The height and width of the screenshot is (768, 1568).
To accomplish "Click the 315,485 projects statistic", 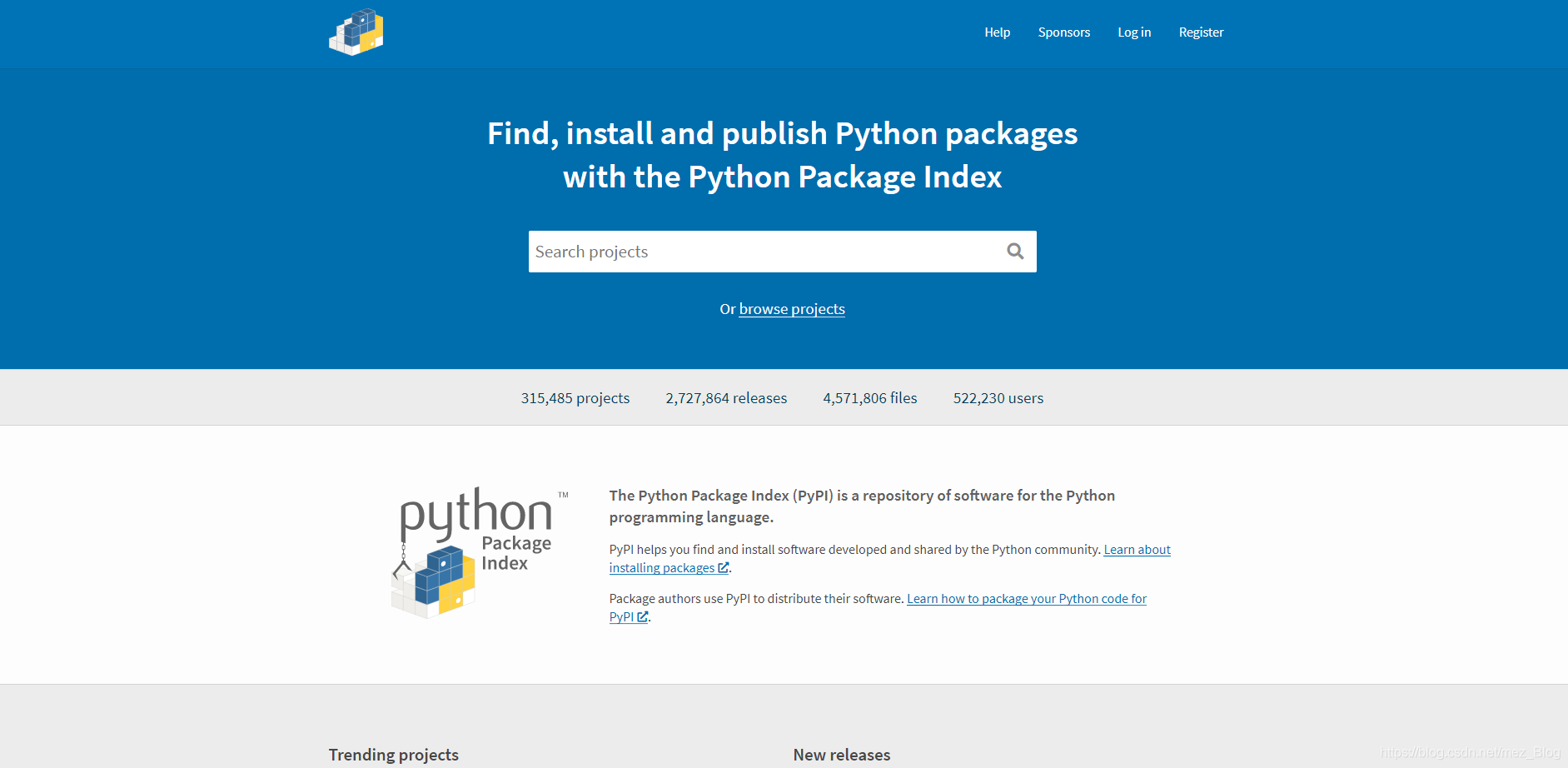I will pos(575,398).
